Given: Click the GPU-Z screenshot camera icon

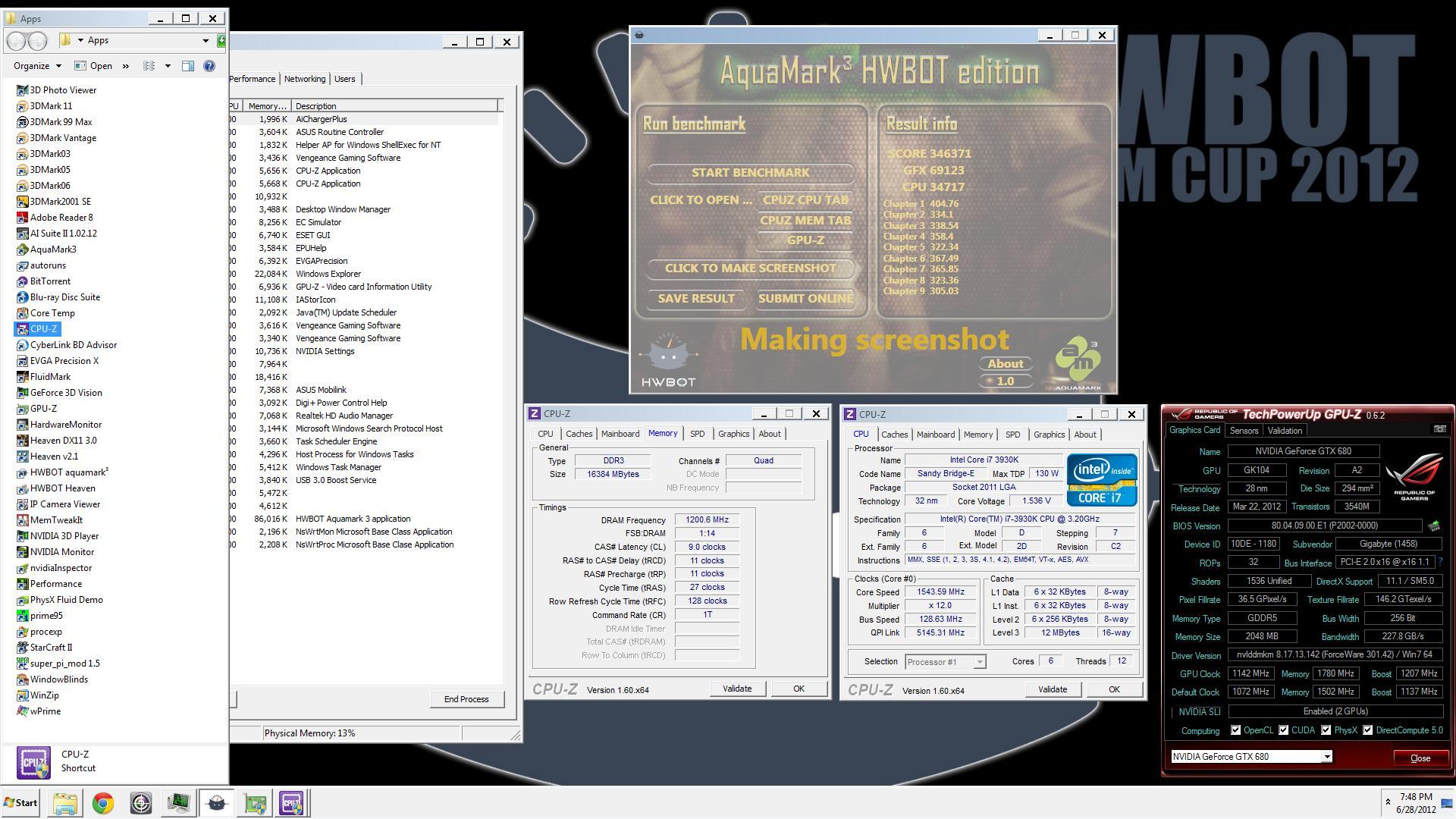Looking at the screenshot, I should (1439, 429).
